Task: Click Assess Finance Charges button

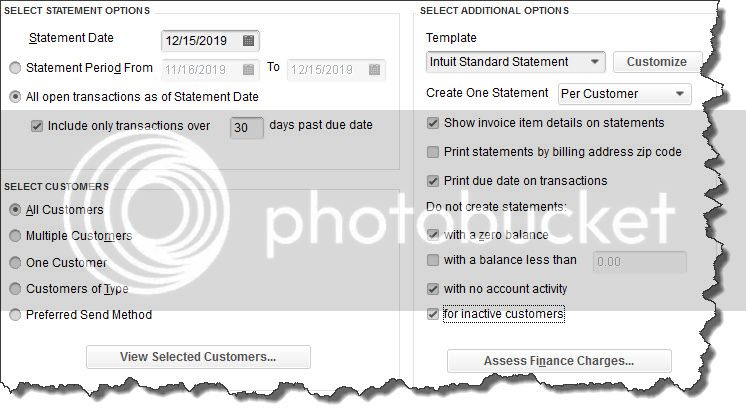Action: [x=559, y=361]
